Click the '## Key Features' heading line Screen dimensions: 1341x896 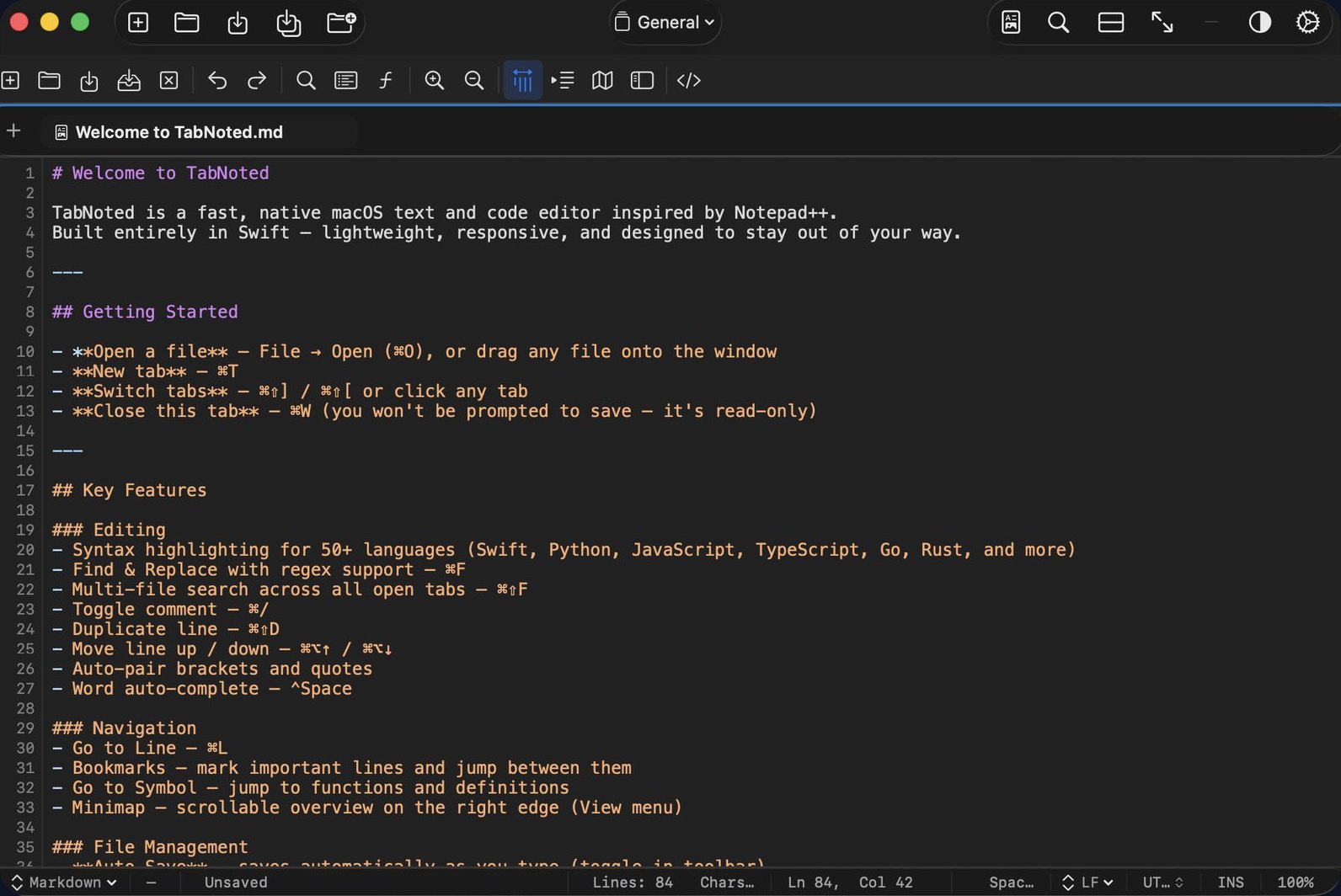[x=129, y=490]
